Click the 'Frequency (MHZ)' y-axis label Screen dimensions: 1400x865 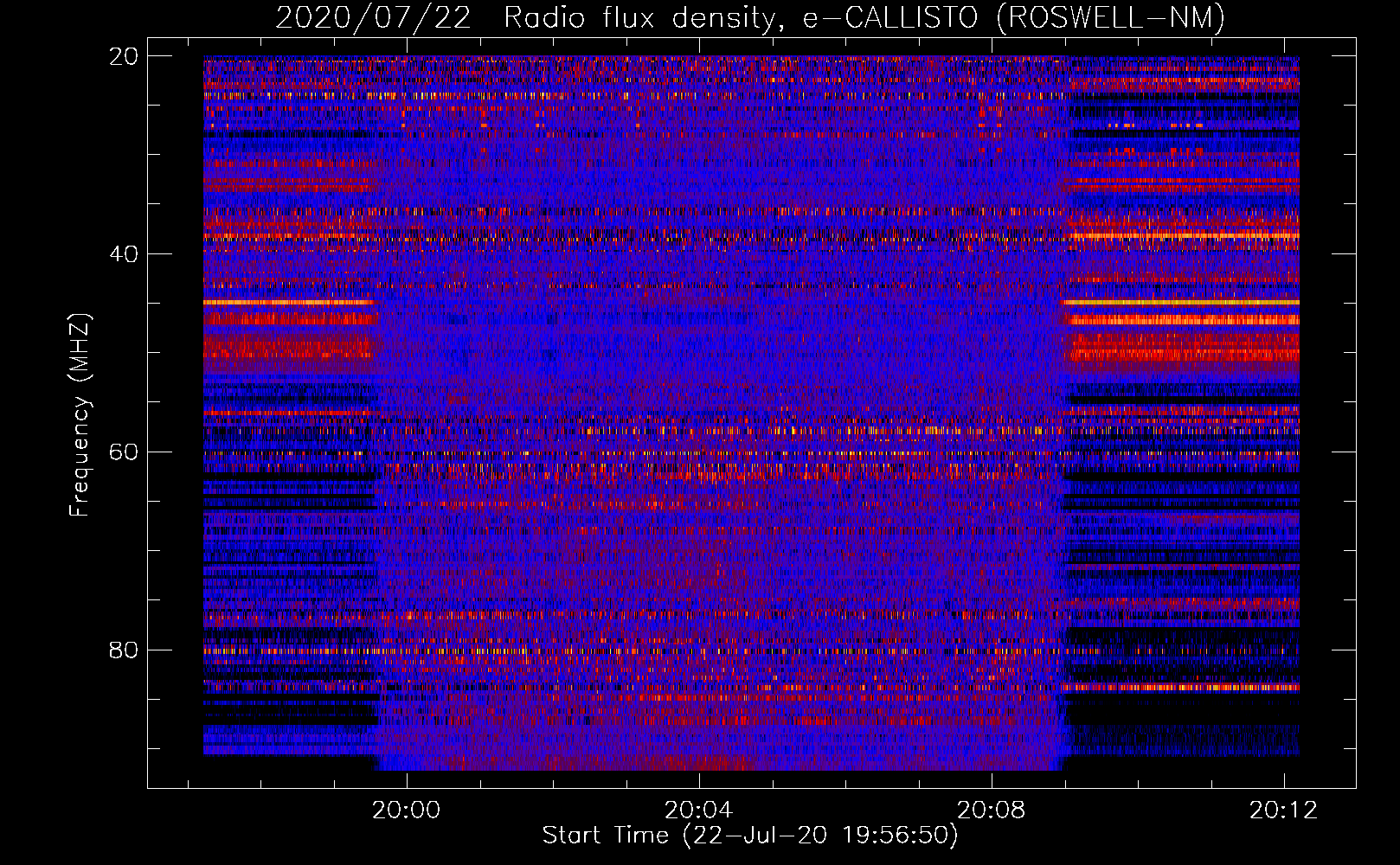[80, 414]
